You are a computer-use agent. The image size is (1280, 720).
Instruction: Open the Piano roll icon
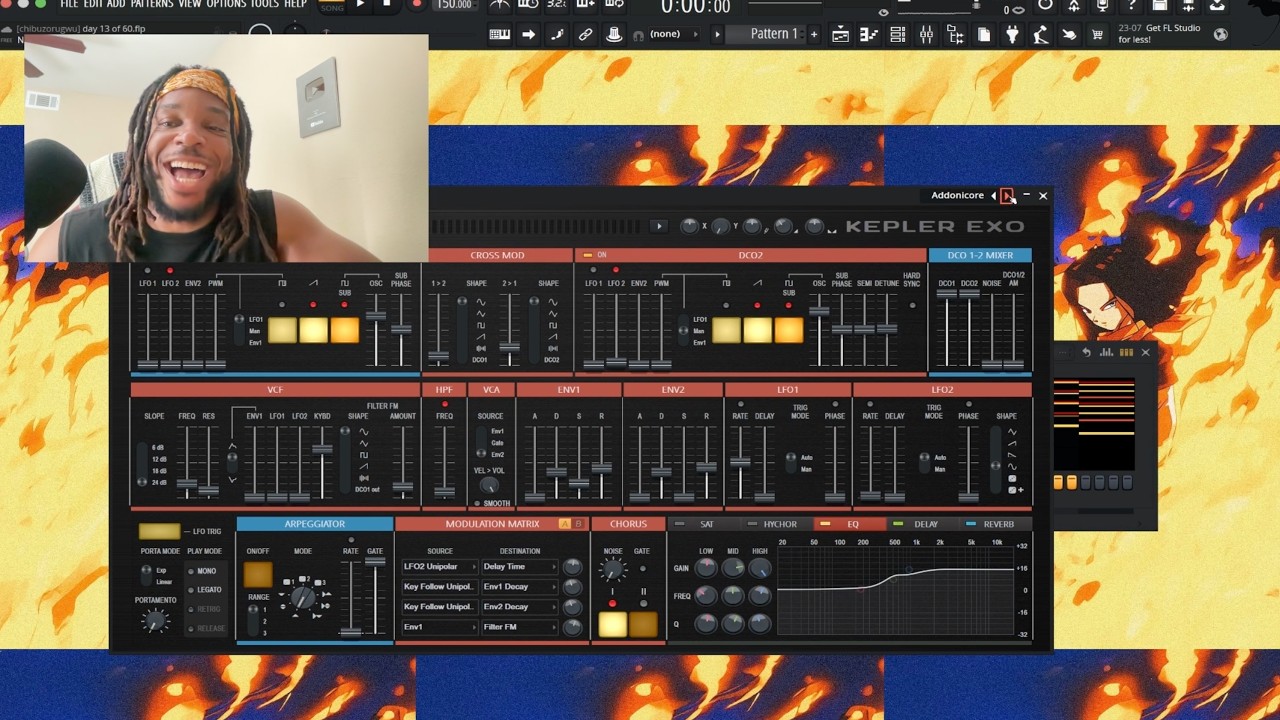(869, 34)
